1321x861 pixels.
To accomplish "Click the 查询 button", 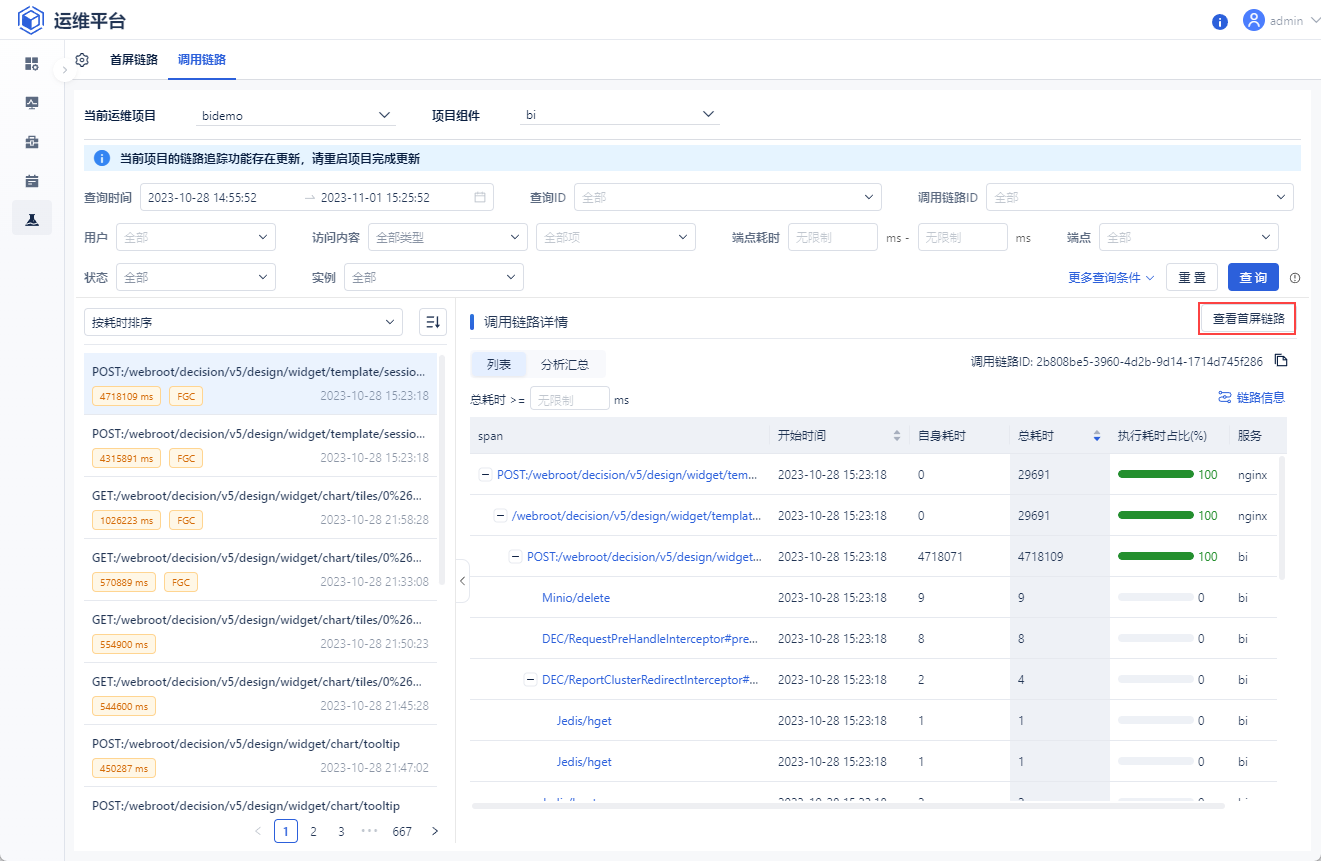I will pos(1252,277).
